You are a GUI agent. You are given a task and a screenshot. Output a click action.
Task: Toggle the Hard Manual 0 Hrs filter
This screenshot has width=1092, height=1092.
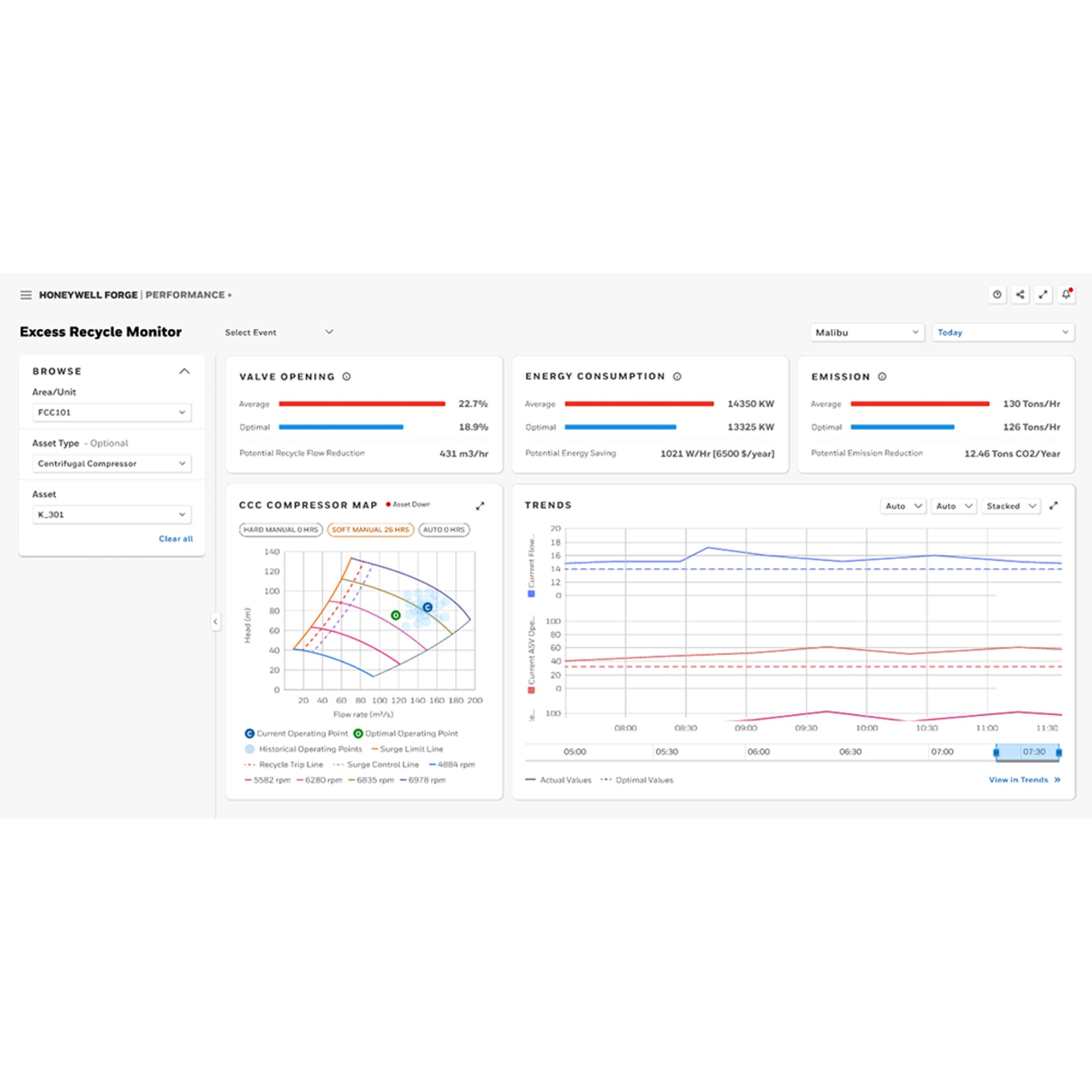pyautogui.click(x=281, y=530)
